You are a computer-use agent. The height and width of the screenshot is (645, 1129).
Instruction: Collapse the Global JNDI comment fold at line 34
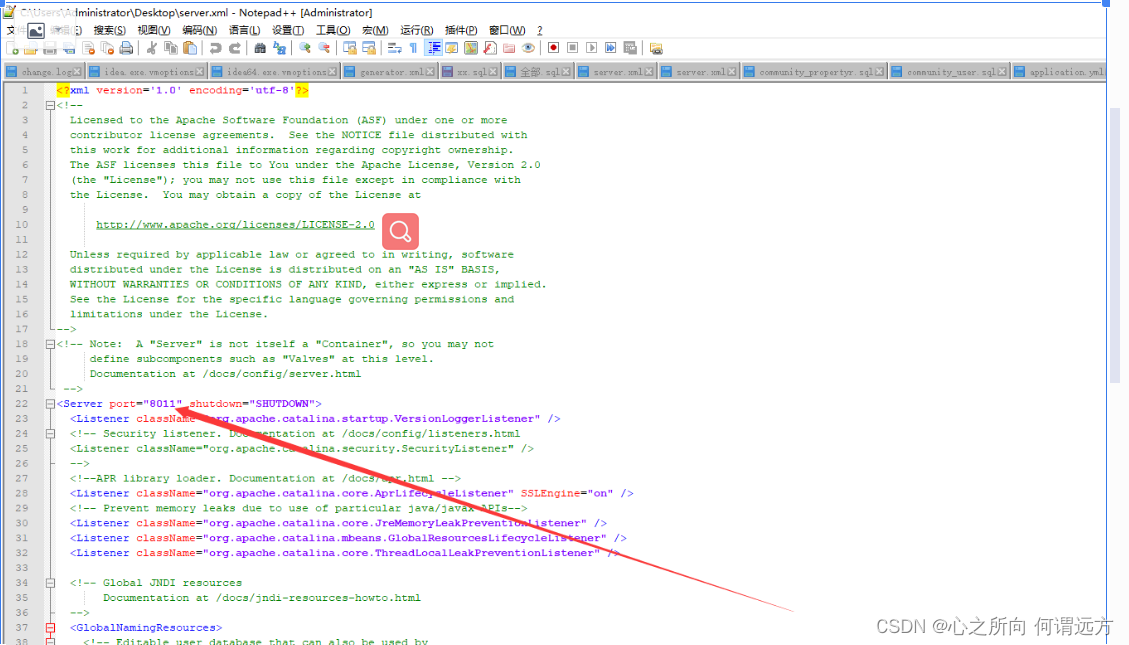[x=50, y=583]
